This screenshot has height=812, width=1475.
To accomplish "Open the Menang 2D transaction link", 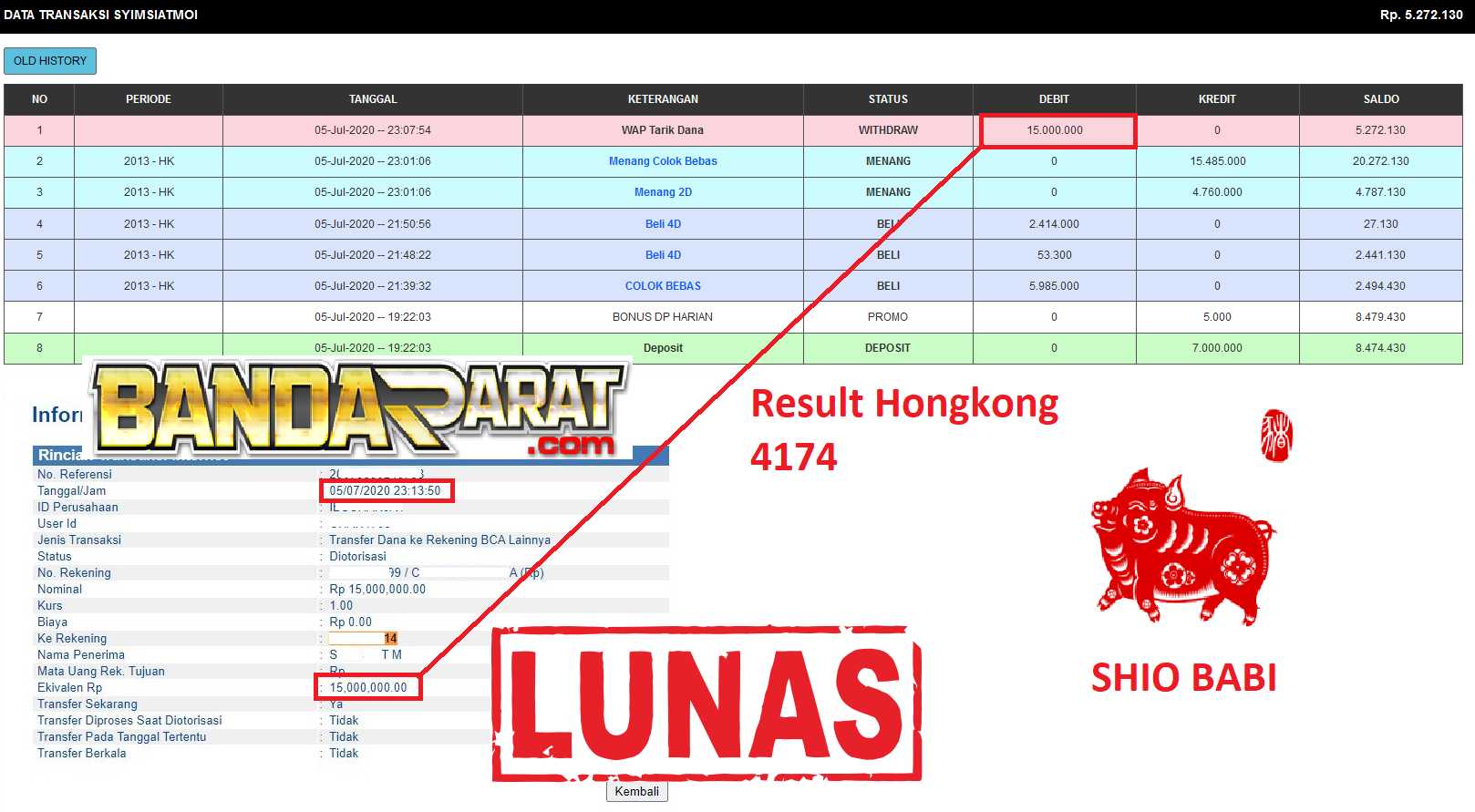I will coord(663,192).
